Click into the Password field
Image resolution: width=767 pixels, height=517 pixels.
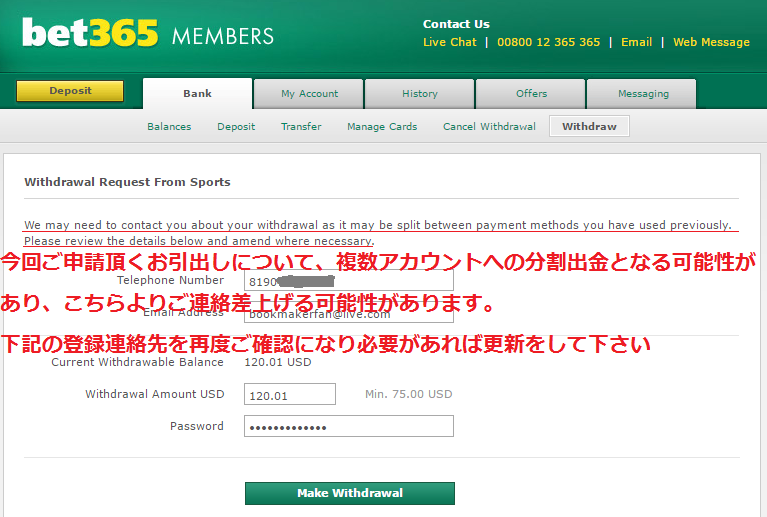(x=348, y=427)
